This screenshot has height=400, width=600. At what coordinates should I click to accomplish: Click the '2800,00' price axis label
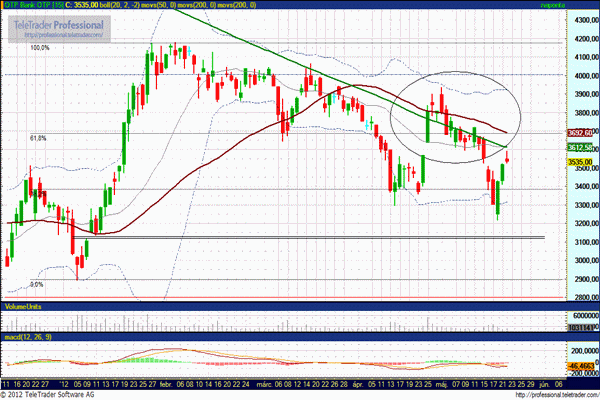586,297
